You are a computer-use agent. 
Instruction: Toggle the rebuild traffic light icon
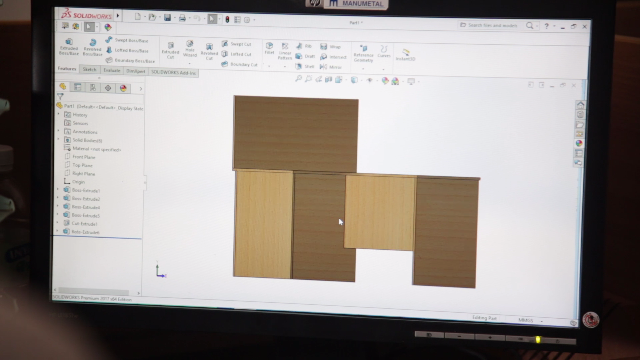(227, 19)
